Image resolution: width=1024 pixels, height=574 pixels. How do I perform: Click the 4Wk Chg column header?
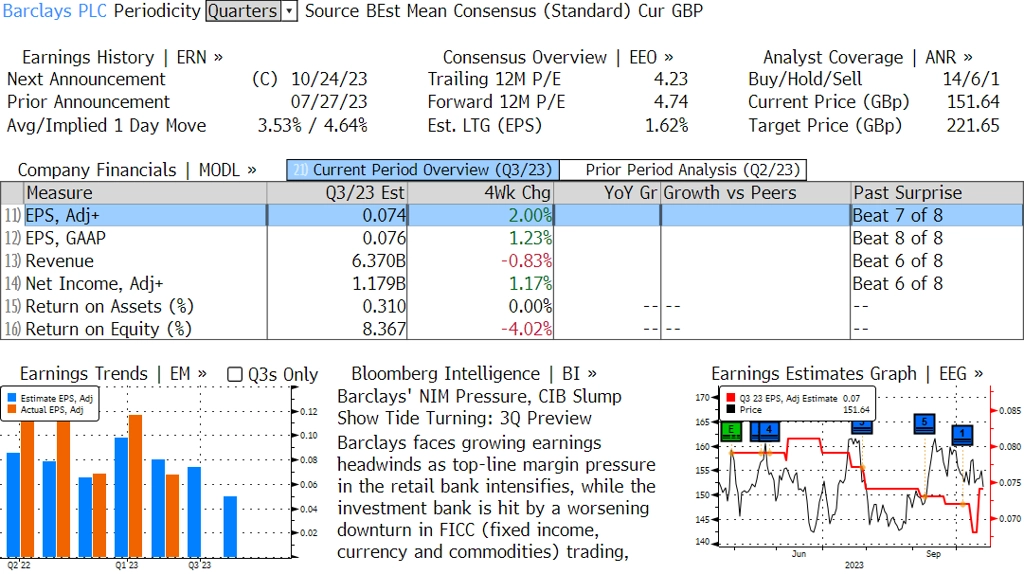[x=480, y=193]
